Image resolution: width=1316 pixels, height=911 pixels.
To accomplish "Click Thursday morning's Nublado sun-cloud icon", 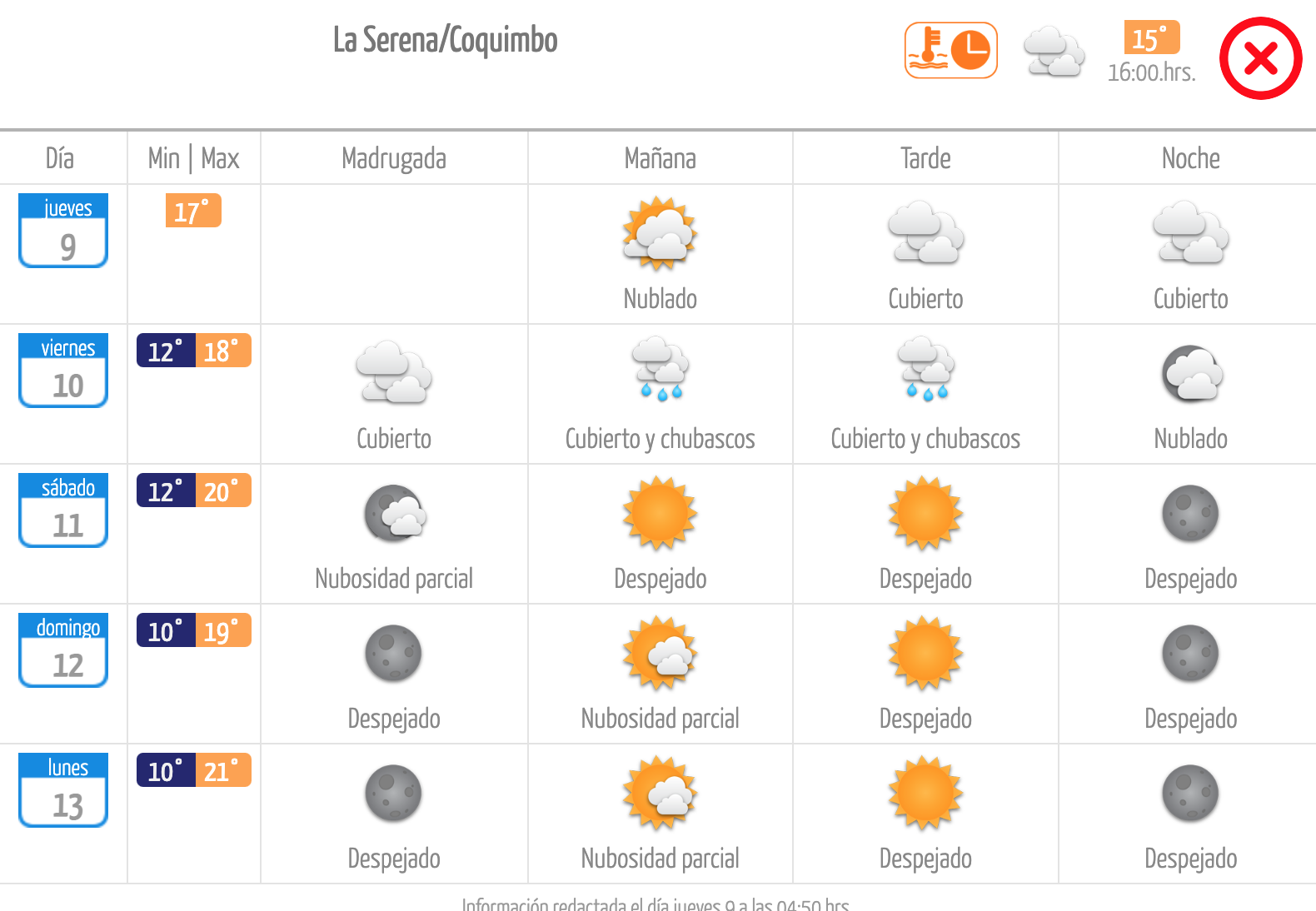I will pos(660,233).
